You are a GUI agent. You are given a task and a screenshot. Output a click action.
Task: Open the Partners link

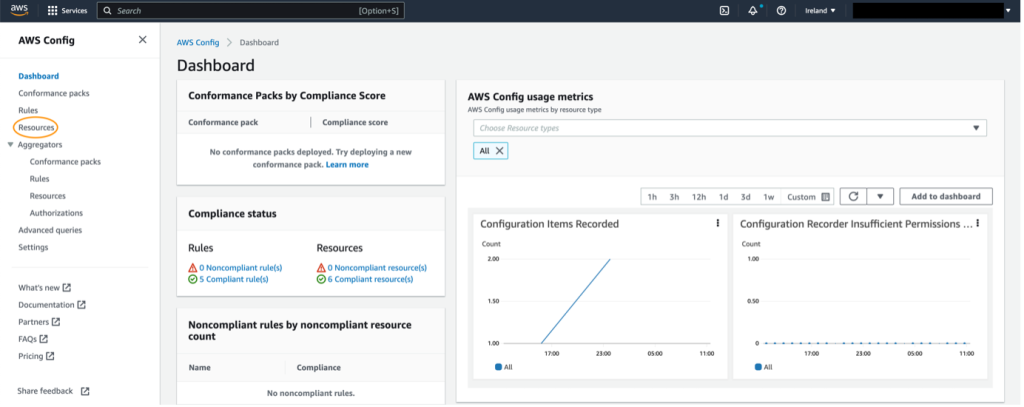click(x=33, y=321)
